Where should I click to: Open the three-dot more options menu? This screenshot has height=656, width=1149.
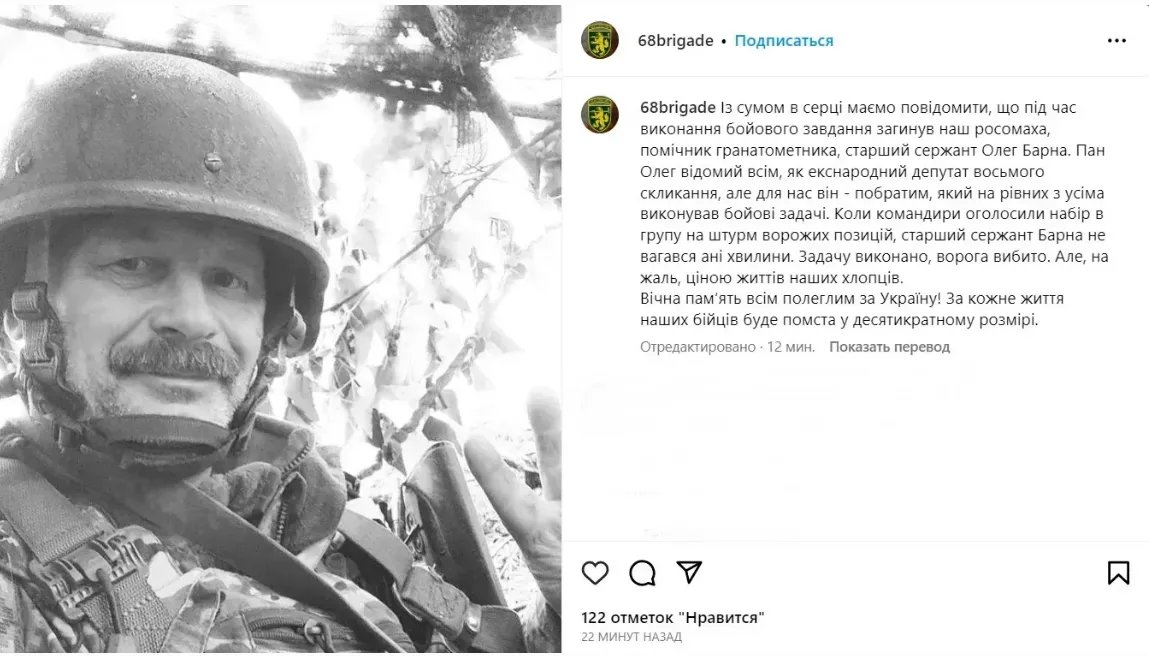click(1116, 40)
